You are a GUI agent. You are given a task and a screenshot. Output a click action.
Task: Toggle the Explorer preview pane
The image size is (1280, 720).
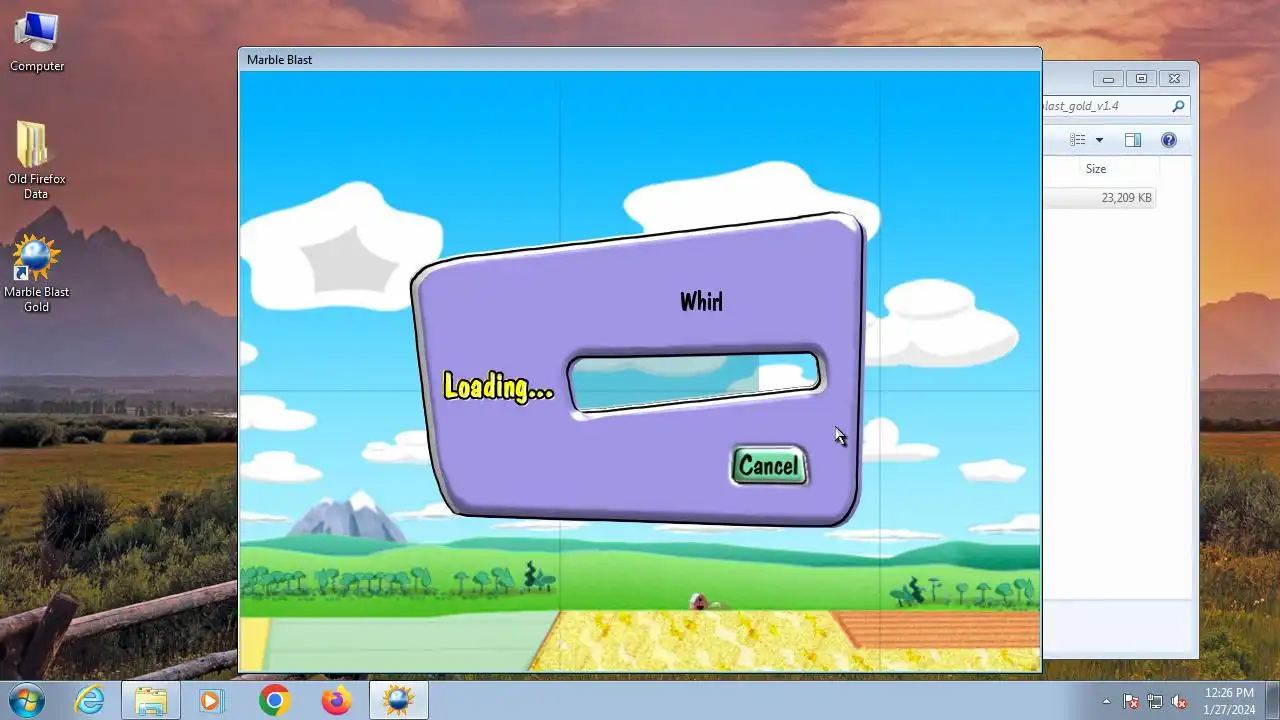click(x=1133, y=140)
